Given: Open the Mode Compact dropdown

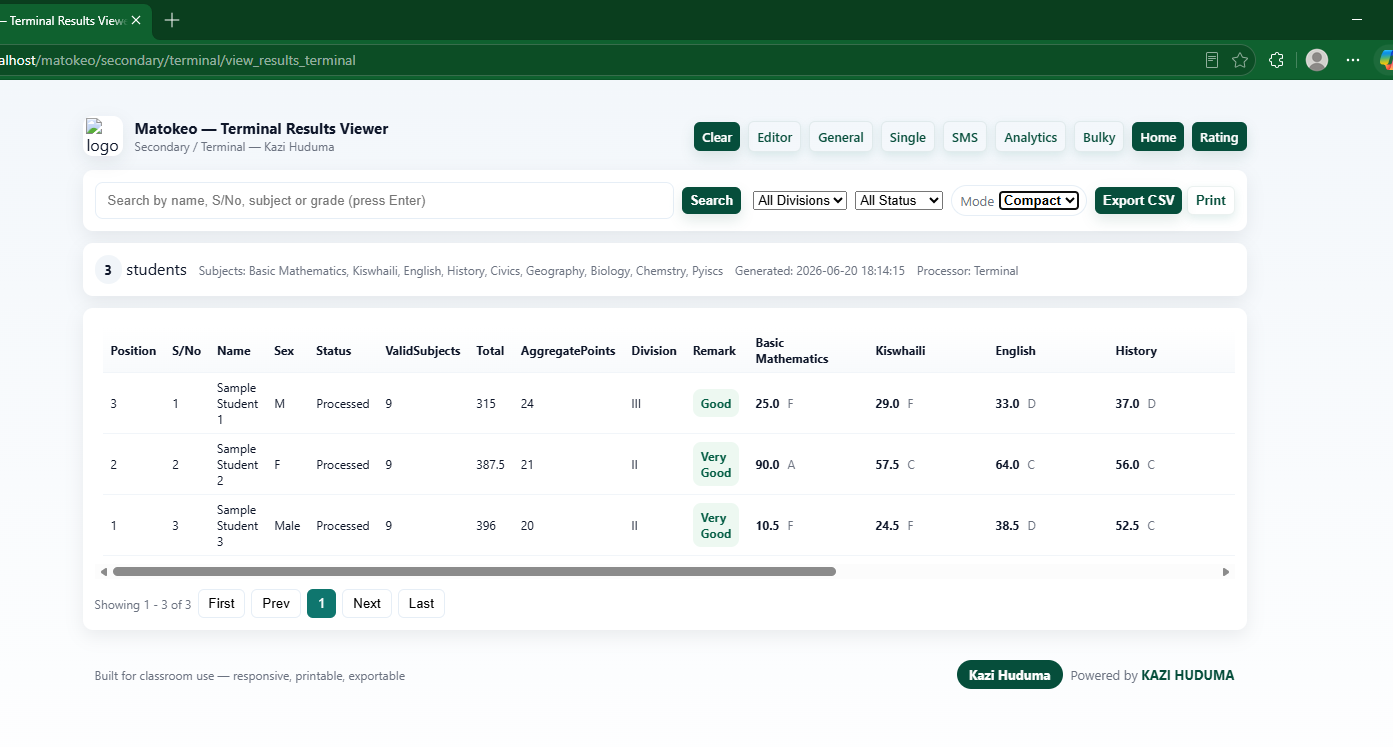Looking at the screenshot, I should 1039,200.
